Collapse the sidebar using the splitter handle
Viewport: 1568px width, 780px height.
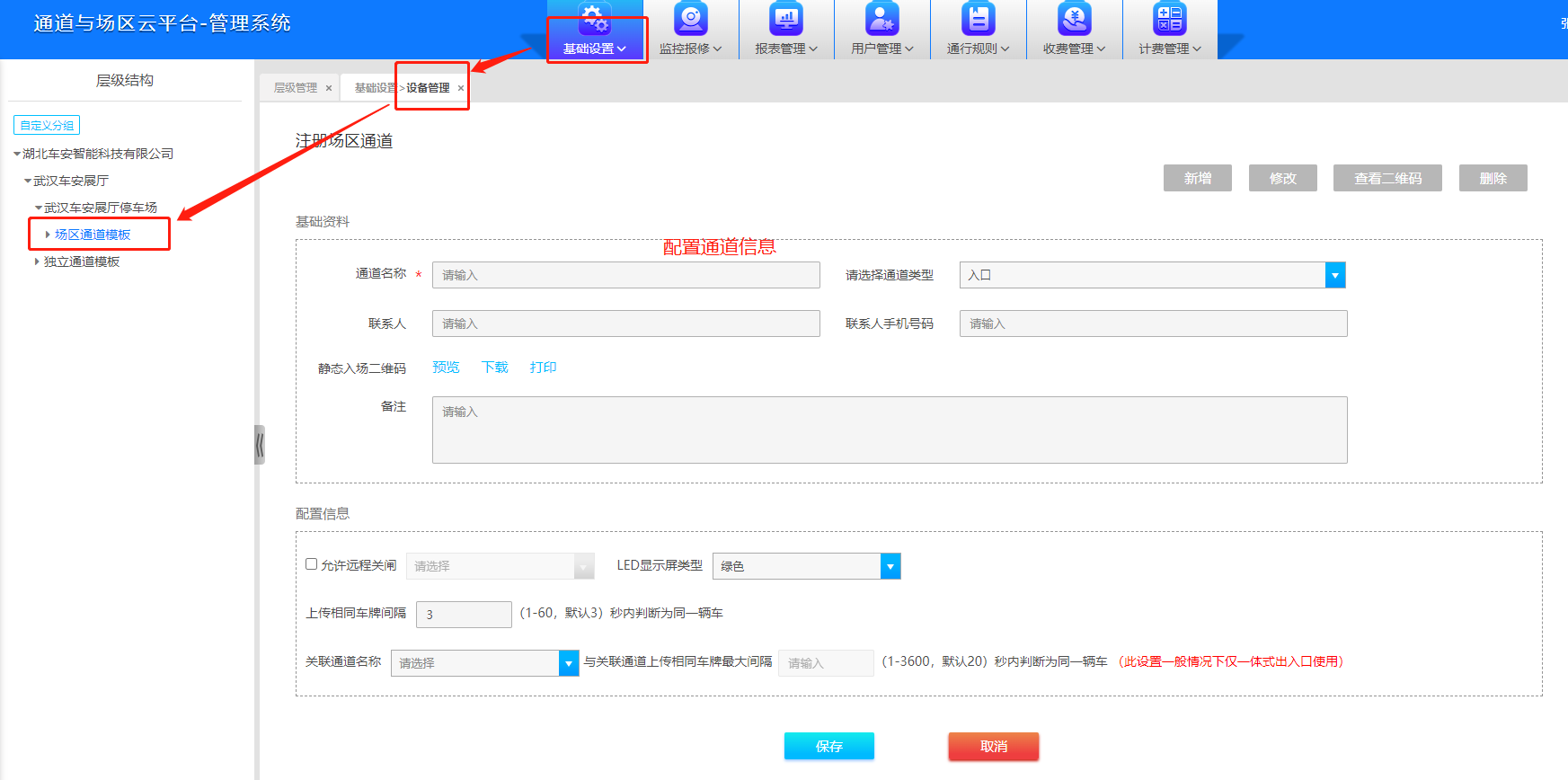[x=260, y=444]
